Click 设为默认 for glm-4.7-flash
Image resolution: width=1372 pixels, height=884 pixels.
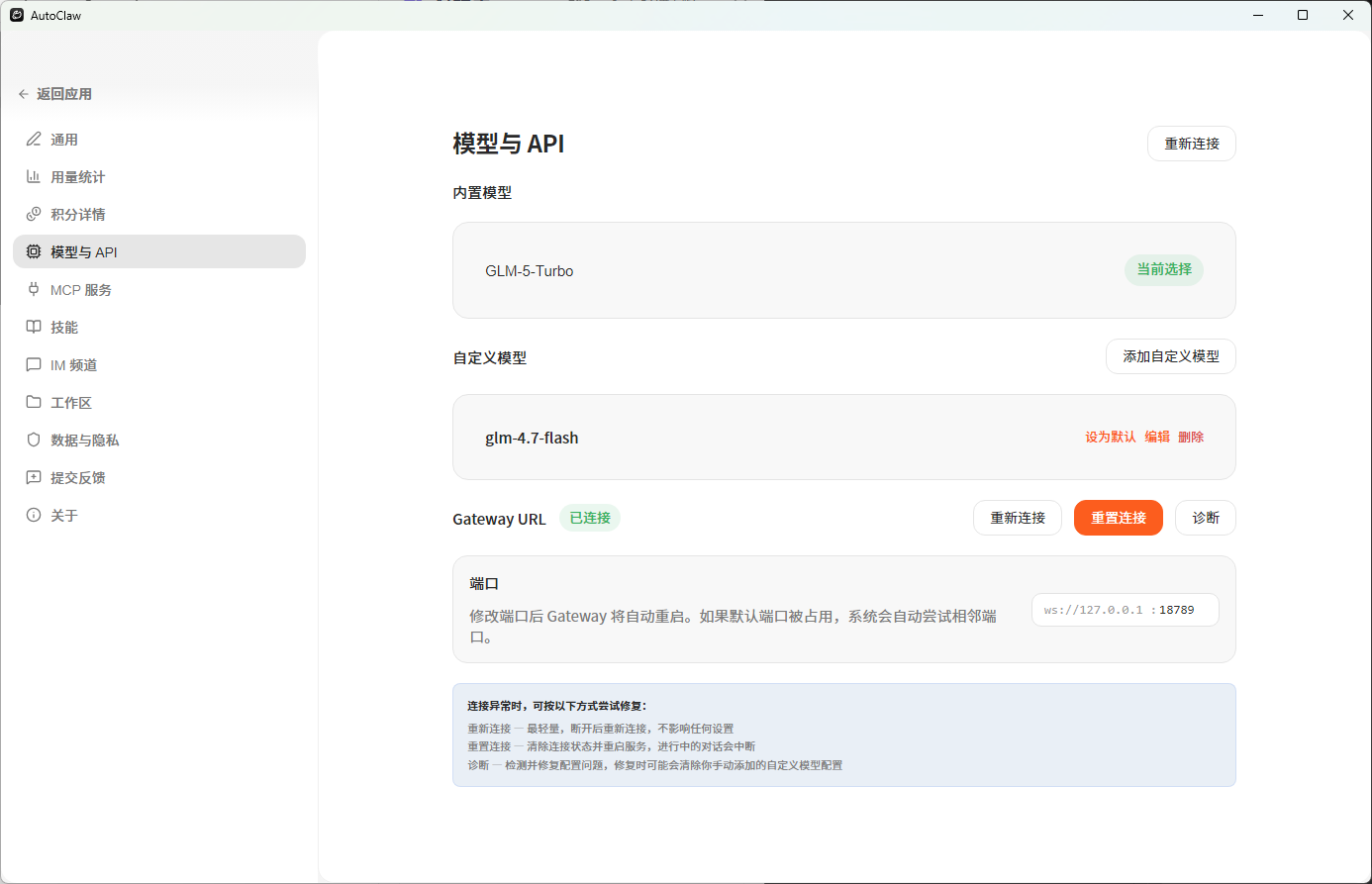pyautogui.click(x=1111, y=437)
